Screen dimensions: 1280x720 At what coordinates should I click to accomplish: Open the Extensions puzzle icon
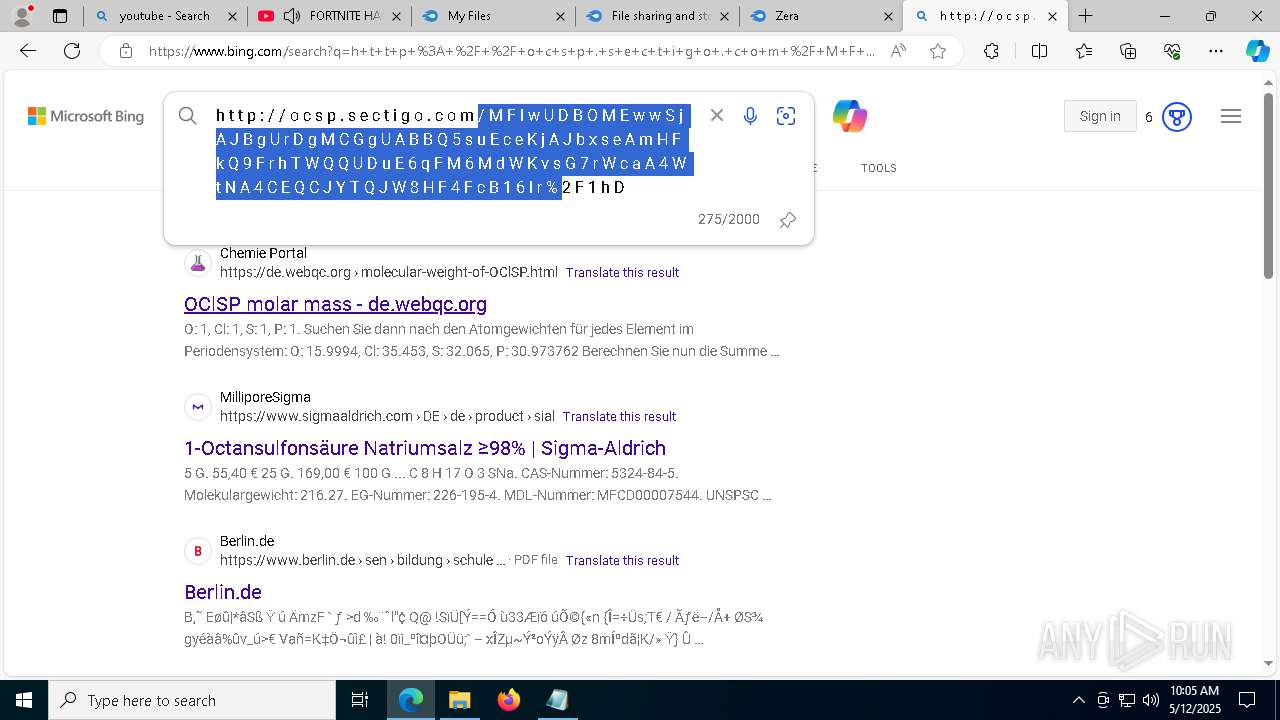point(991,51)
